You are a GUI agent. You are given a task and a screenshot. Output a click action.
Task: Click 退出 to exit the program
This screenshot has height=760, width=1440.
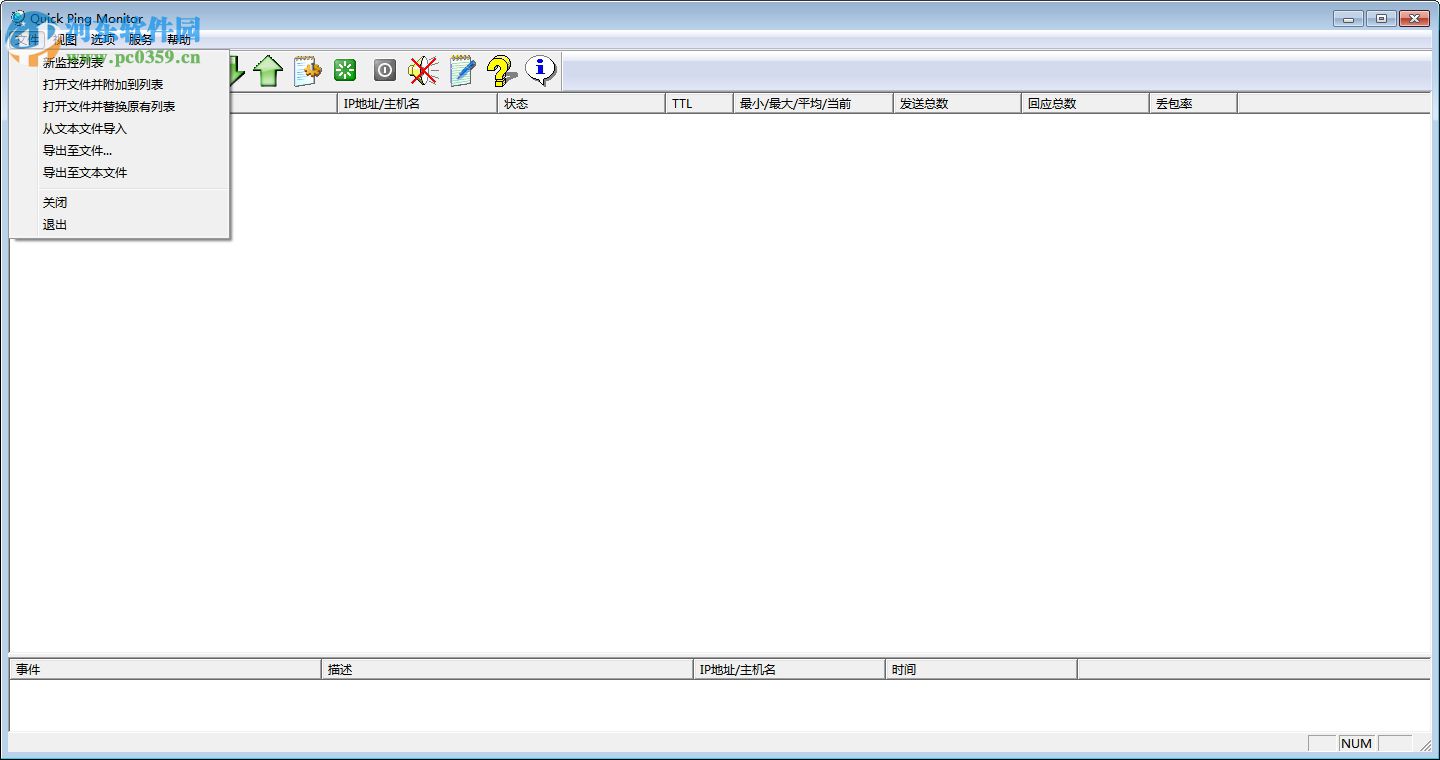[x=54, y=224]
